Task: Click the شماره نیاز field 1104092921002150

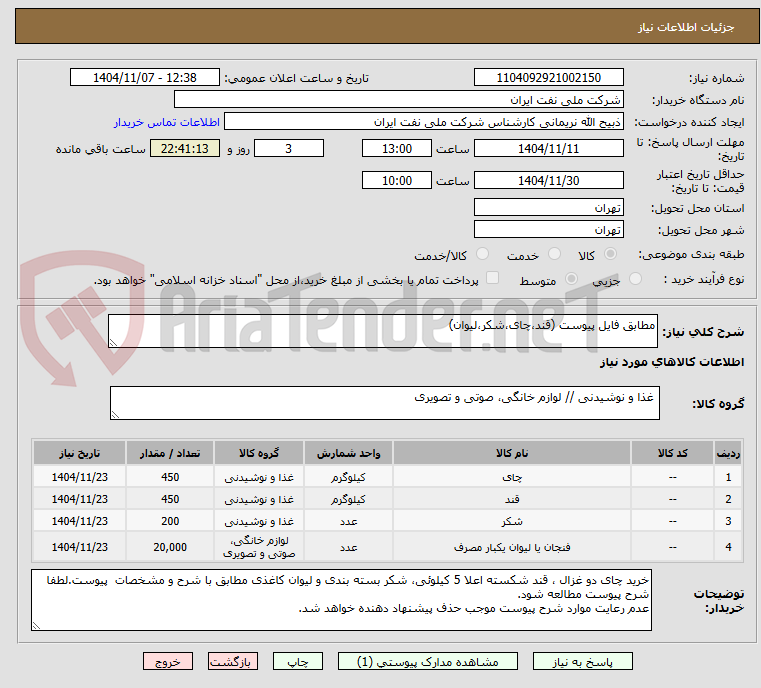Action: (x=548, y=78)
